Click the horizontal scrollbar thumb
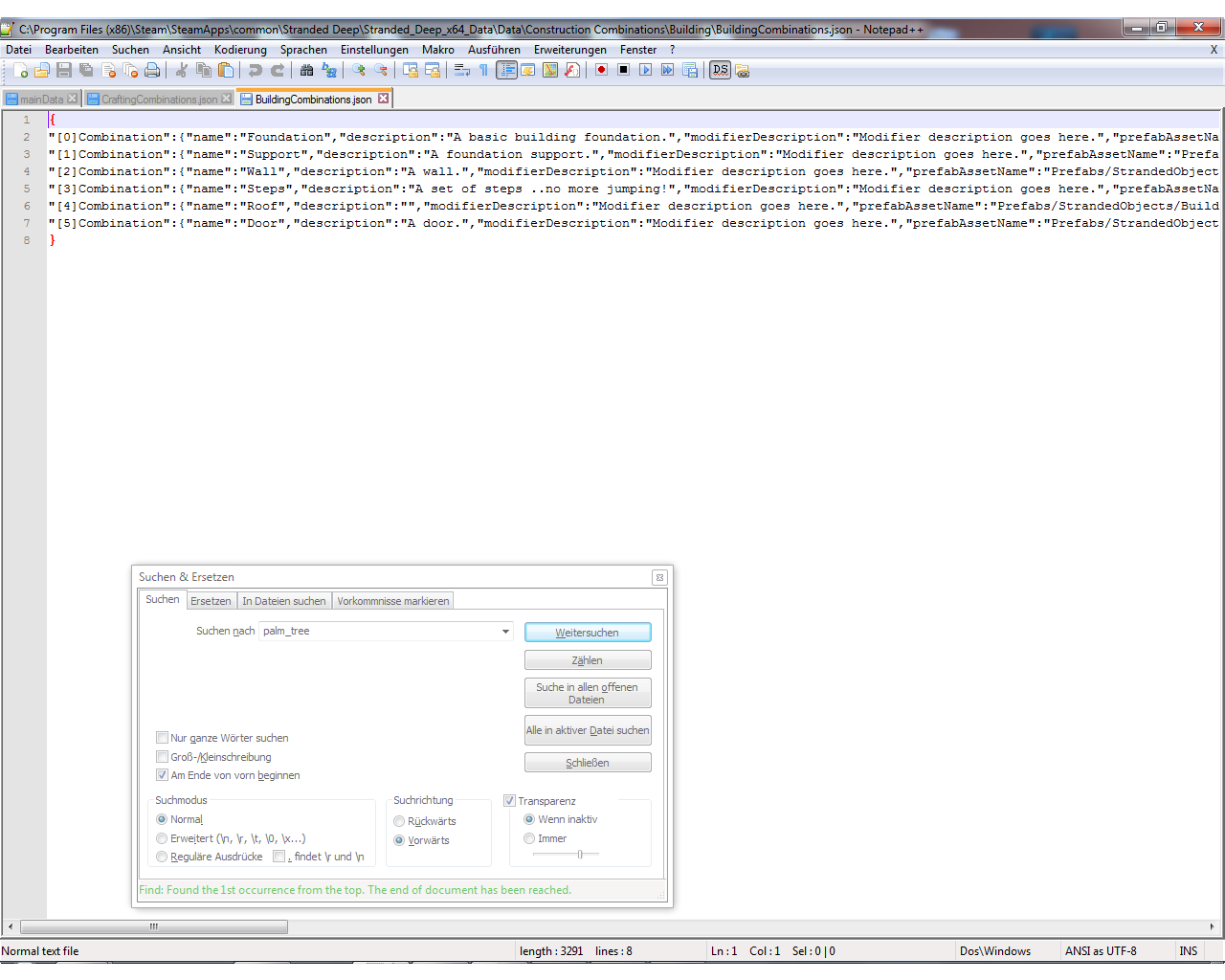The image size is (1225, 980). (x=153, y=926)
